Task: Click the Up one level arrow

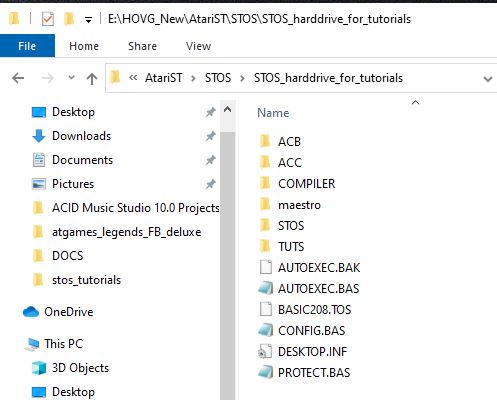Action: click(x=92, y=79)
